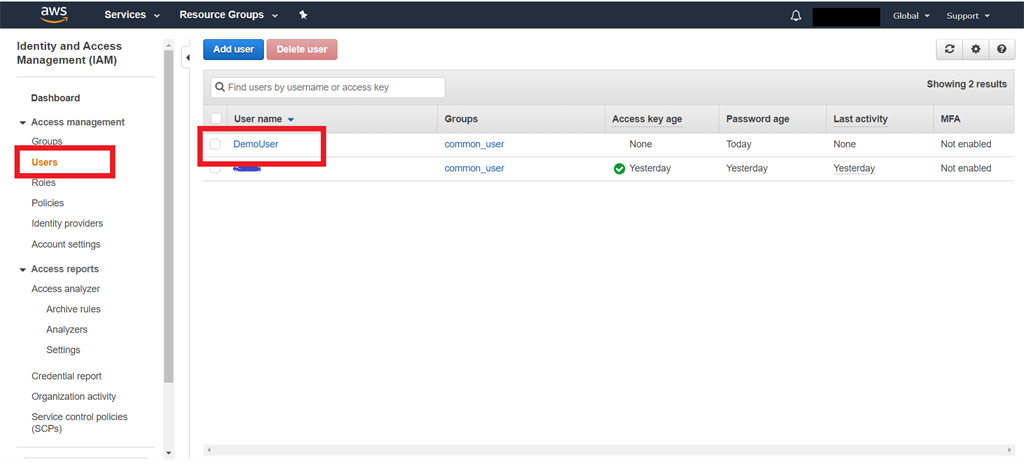Click the Add user button

click(x=233, y=49)
